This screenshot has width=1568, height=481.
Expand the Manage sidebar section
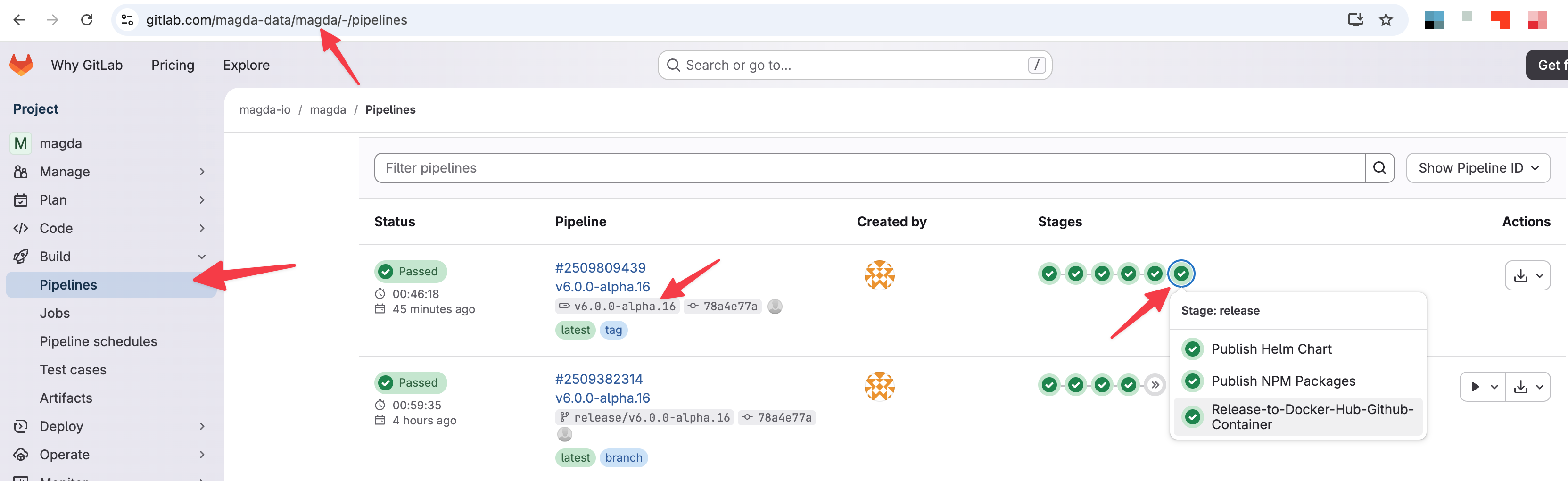coord(202,172)
